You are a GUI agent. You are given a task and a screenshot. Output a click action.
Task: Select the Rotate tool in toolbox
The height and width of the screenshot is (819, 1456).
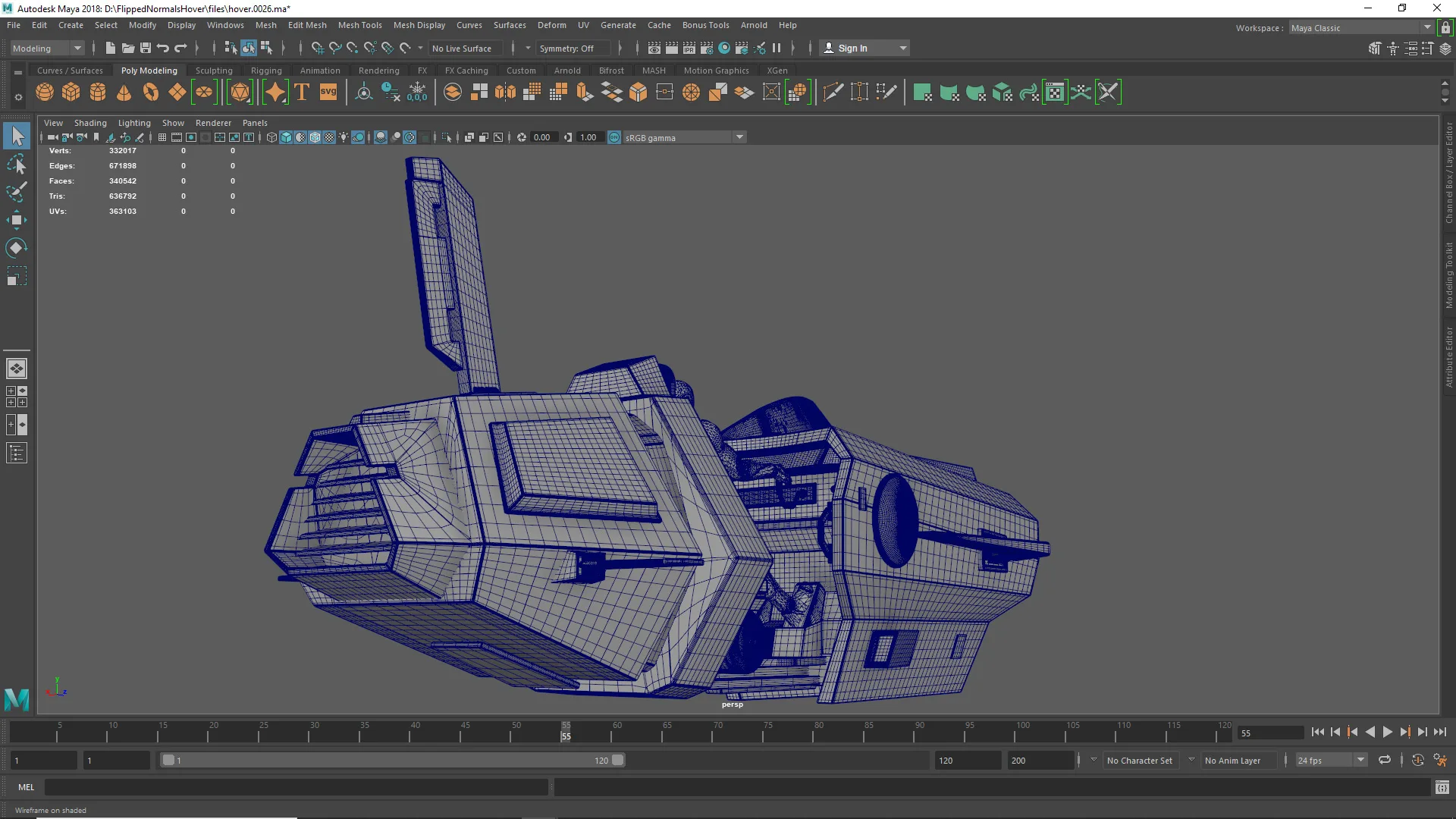[x=17, y=248]
